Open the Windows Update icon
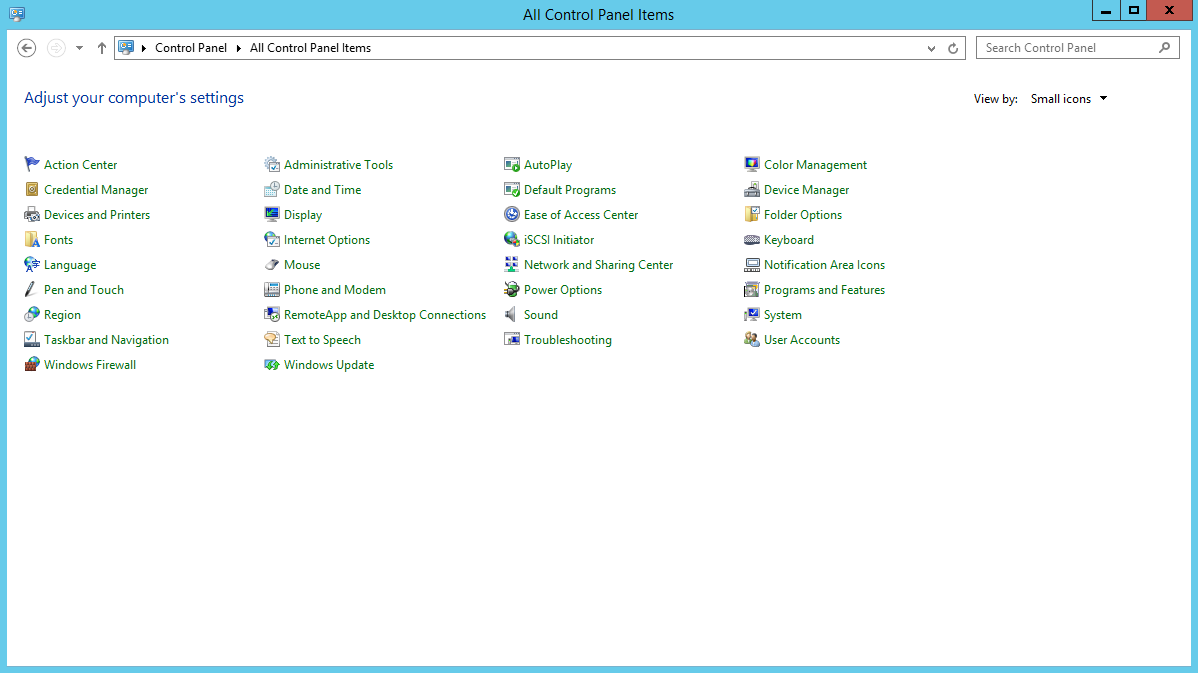This screenshot has height=673, width=1198. pyautogui.click(x=271, y=364)
